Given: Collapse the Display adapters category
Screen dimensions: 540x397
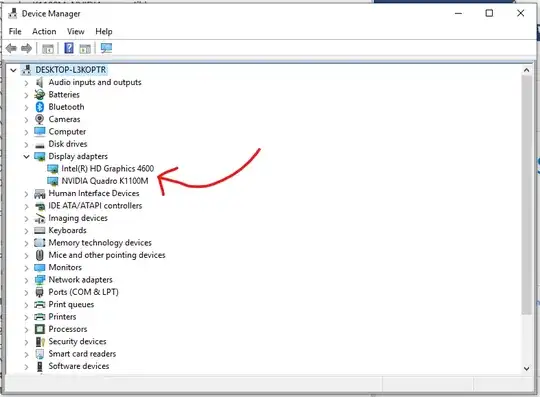Looking at the screenshot, I should coord(26,157).
